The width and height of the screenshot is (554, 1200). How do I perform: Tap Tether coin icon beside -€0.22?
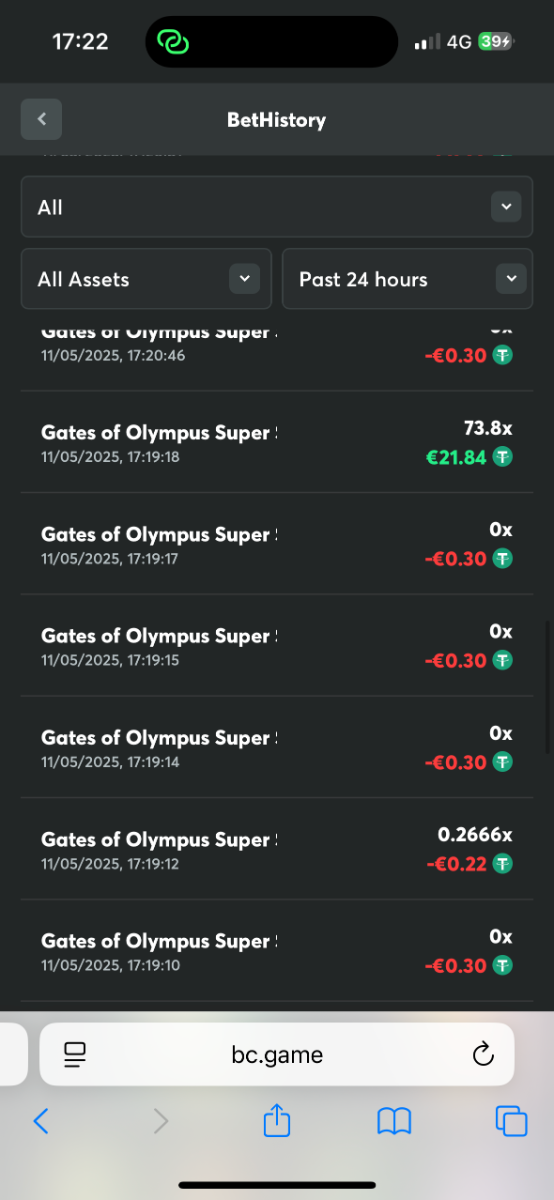coord(503,863)
